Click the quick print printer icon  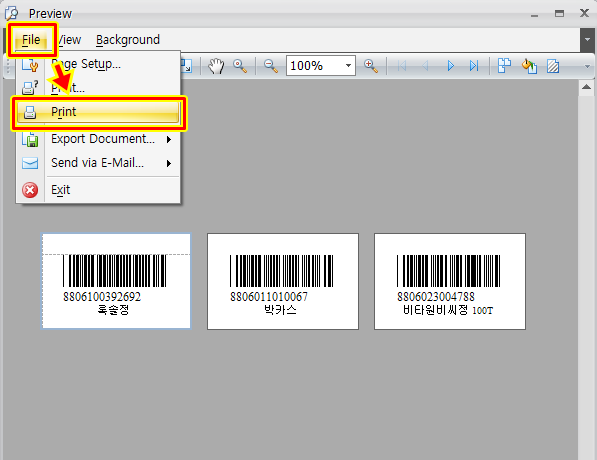click(x=30, y=112)
